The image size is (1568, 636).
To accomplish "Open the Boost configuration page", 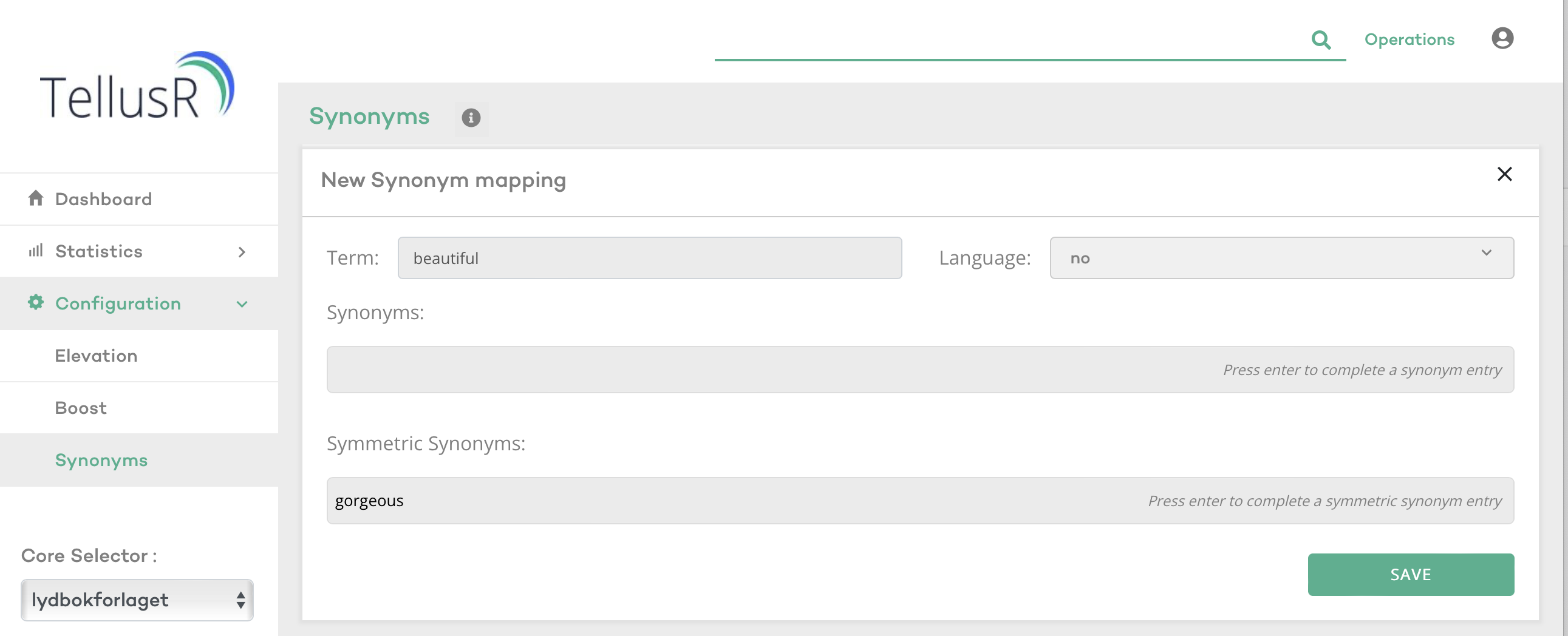I will click(x=80, y=408).
